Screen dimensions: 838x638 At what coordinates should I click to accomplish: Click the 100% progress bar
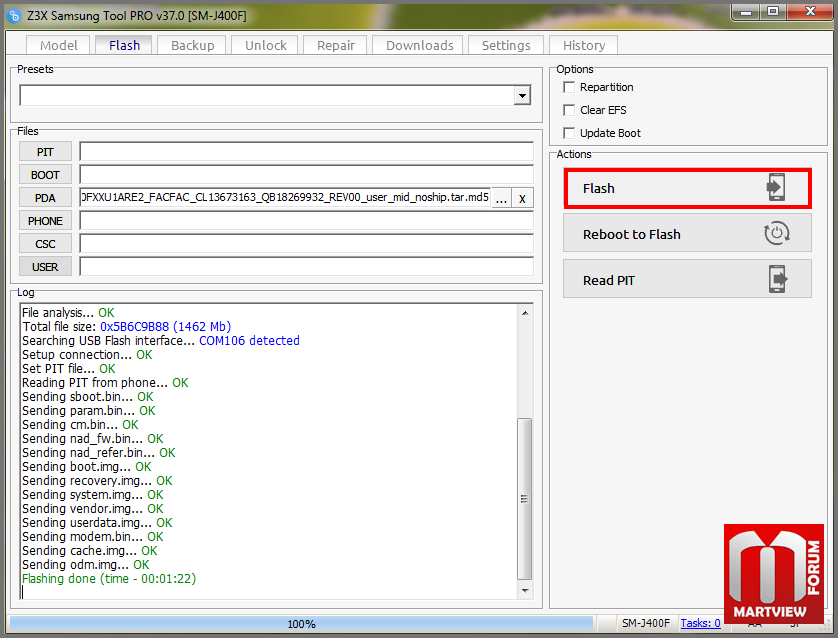[301, 624]
